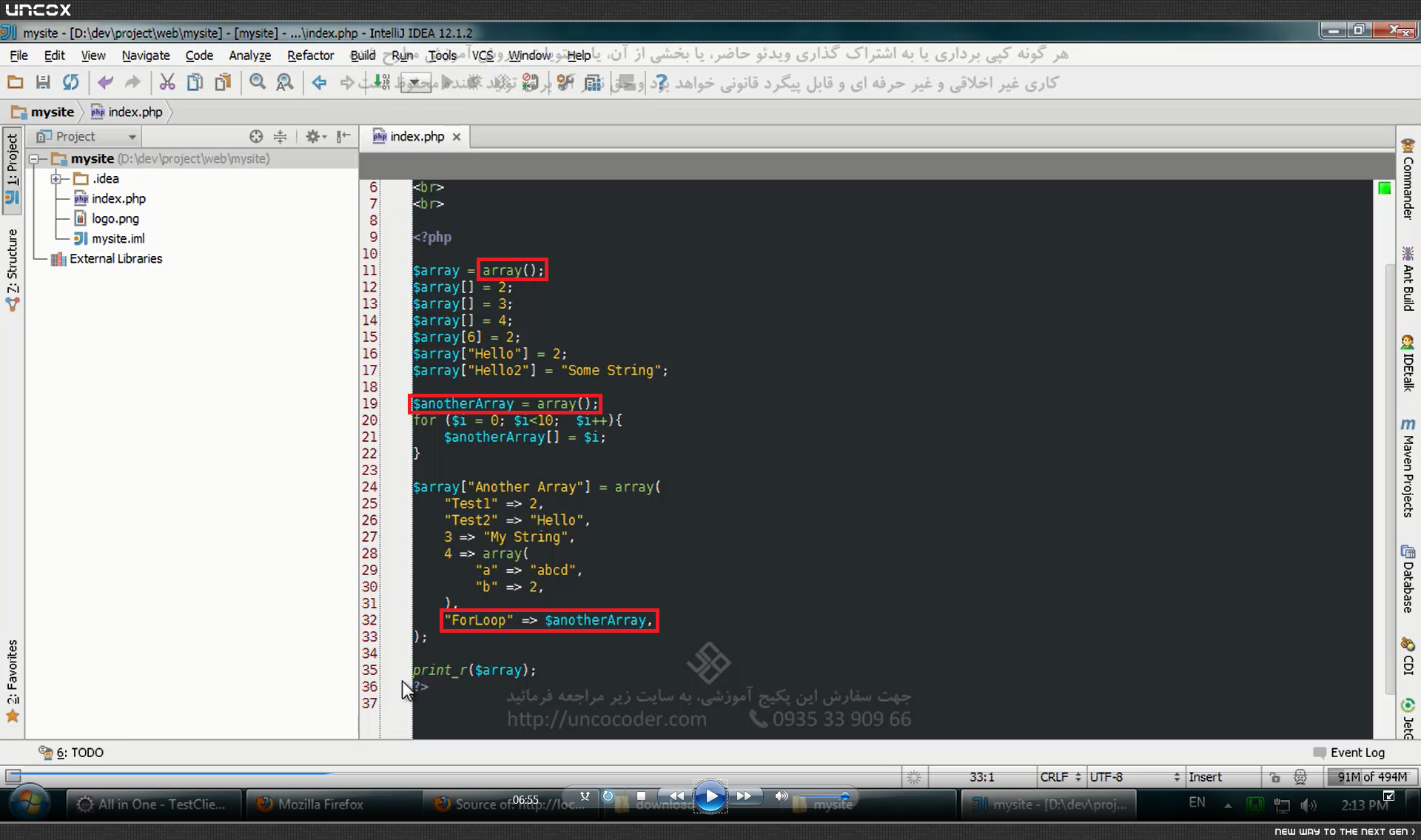Open the Navigate menu
This screenshot has width=1421, height=840.
pyautogui.click(x=146, y=56)
